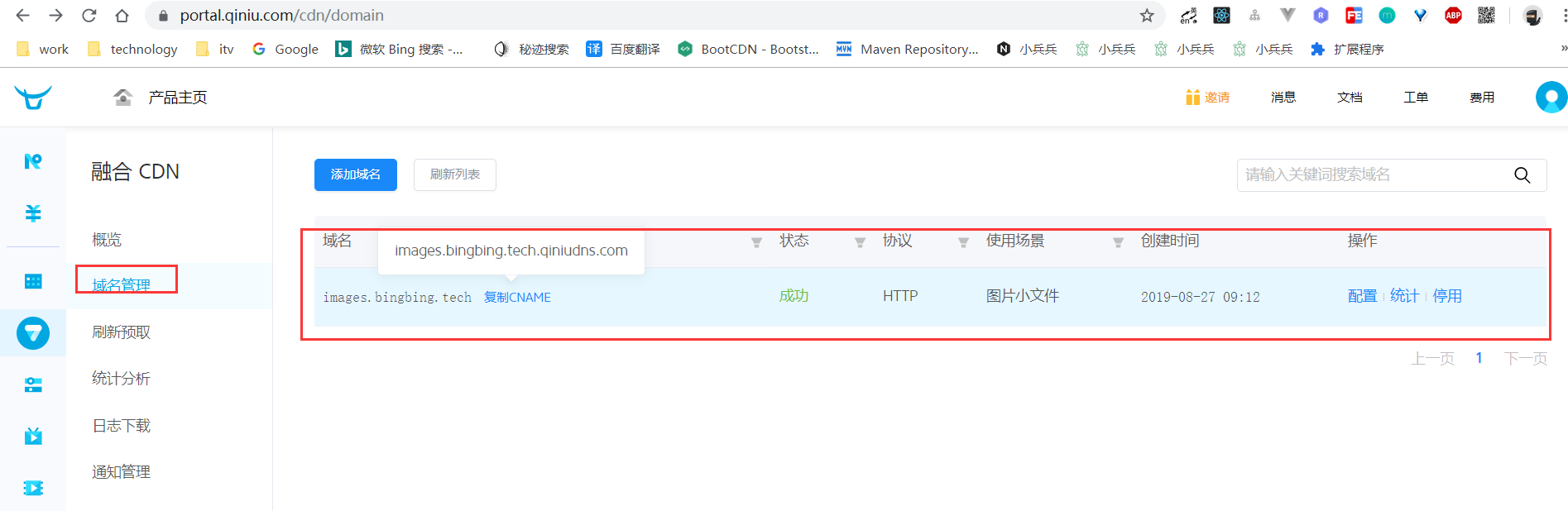The image size is (1568, 511).
Task: Open 邀请 in the header
Action: 1208,98
